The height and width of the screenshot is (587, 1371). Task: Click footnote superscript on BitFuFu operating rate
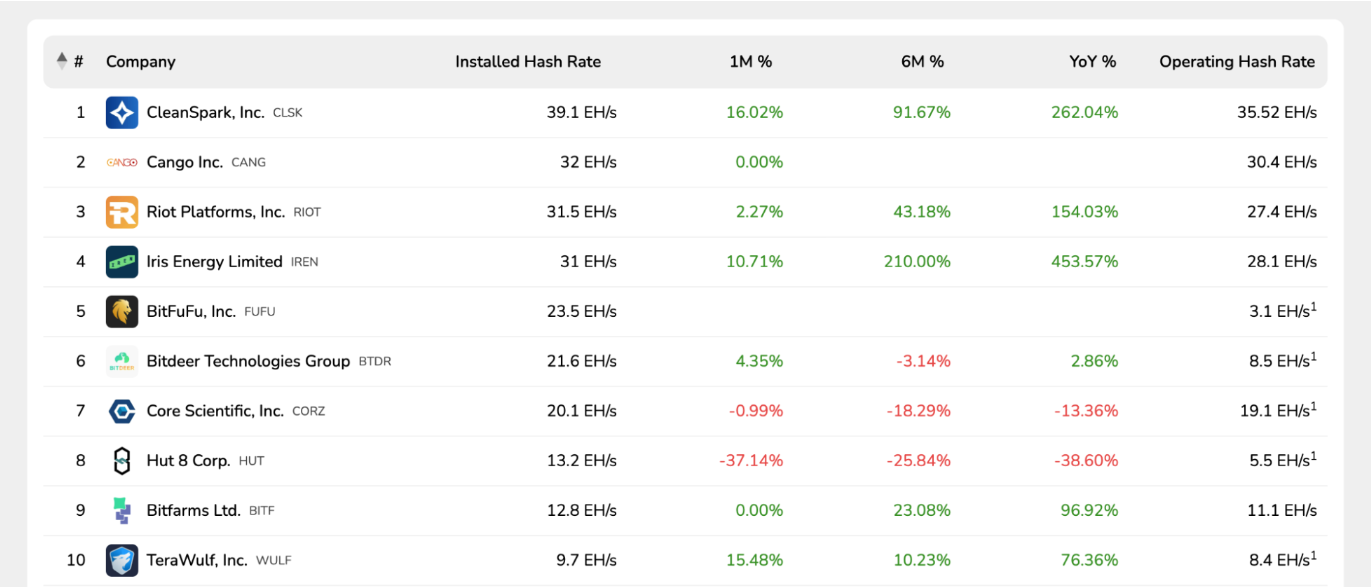coord(1313,306)
